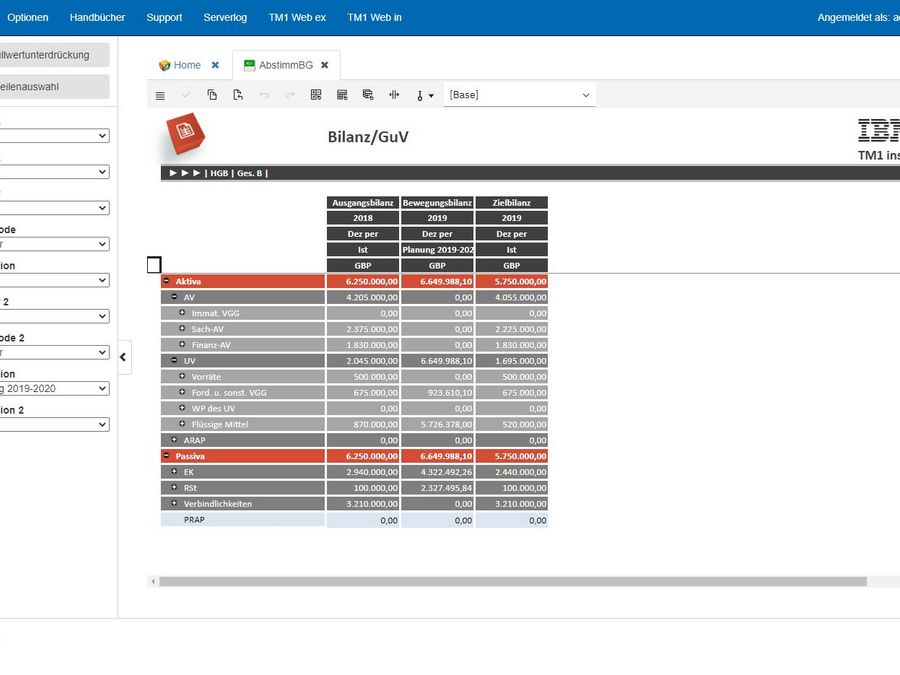
Task: Click the recalculate grid icon in the toolbar
Action: click(x=316, y=95)
